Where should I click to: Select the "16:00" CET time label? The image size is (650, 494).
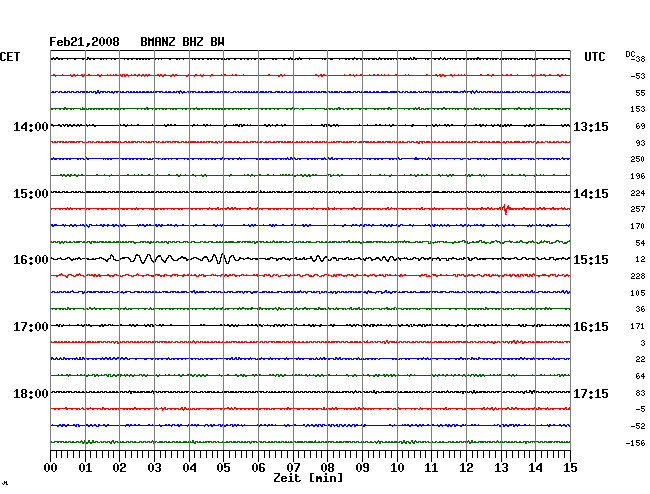coord(31,260)
